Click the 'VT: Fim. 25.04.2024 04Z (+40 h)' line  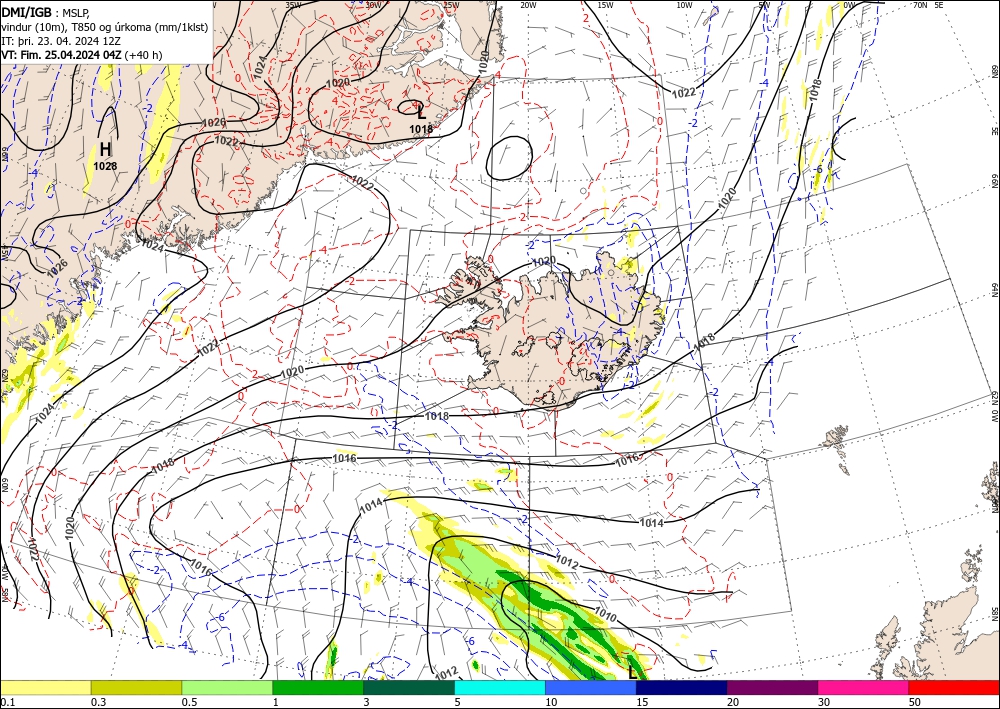82,55
